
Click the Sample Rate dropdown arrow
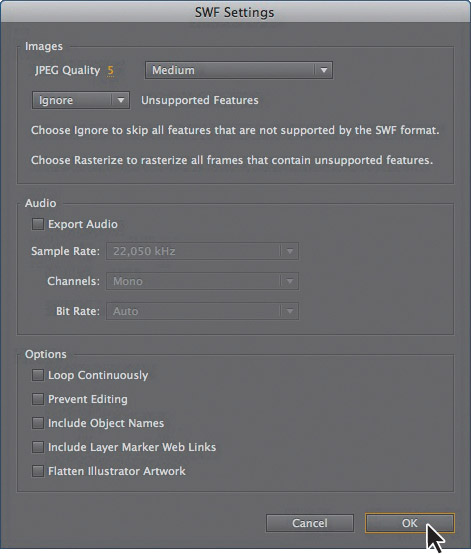pos(290,251)
